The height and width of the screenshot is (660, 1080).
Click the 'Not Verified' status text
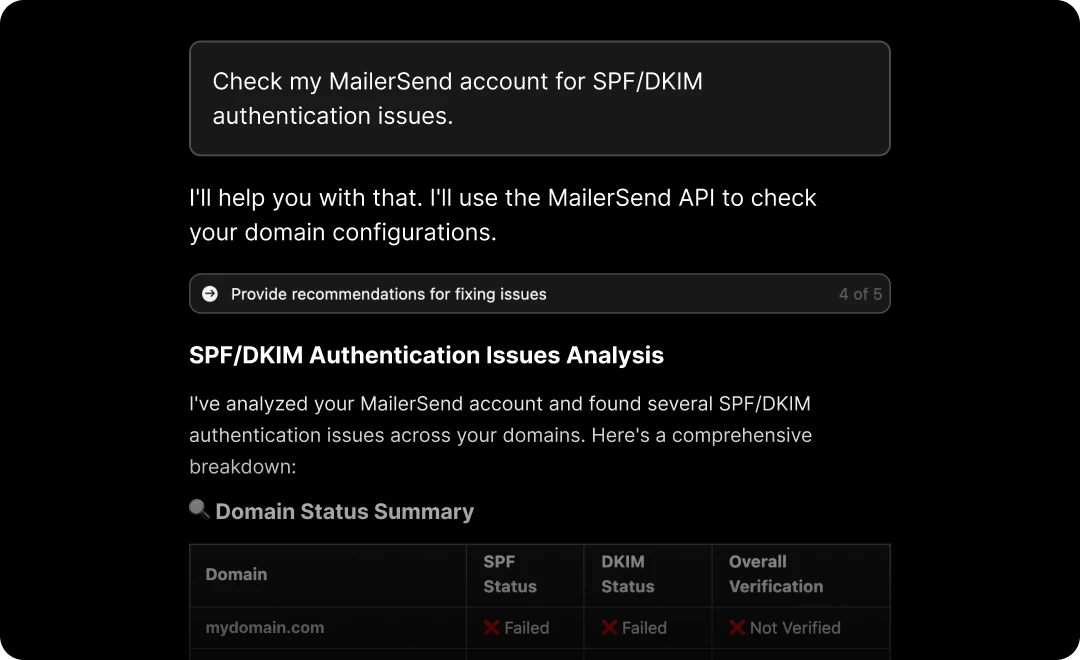pyautogui.click(x=795, y=628)
